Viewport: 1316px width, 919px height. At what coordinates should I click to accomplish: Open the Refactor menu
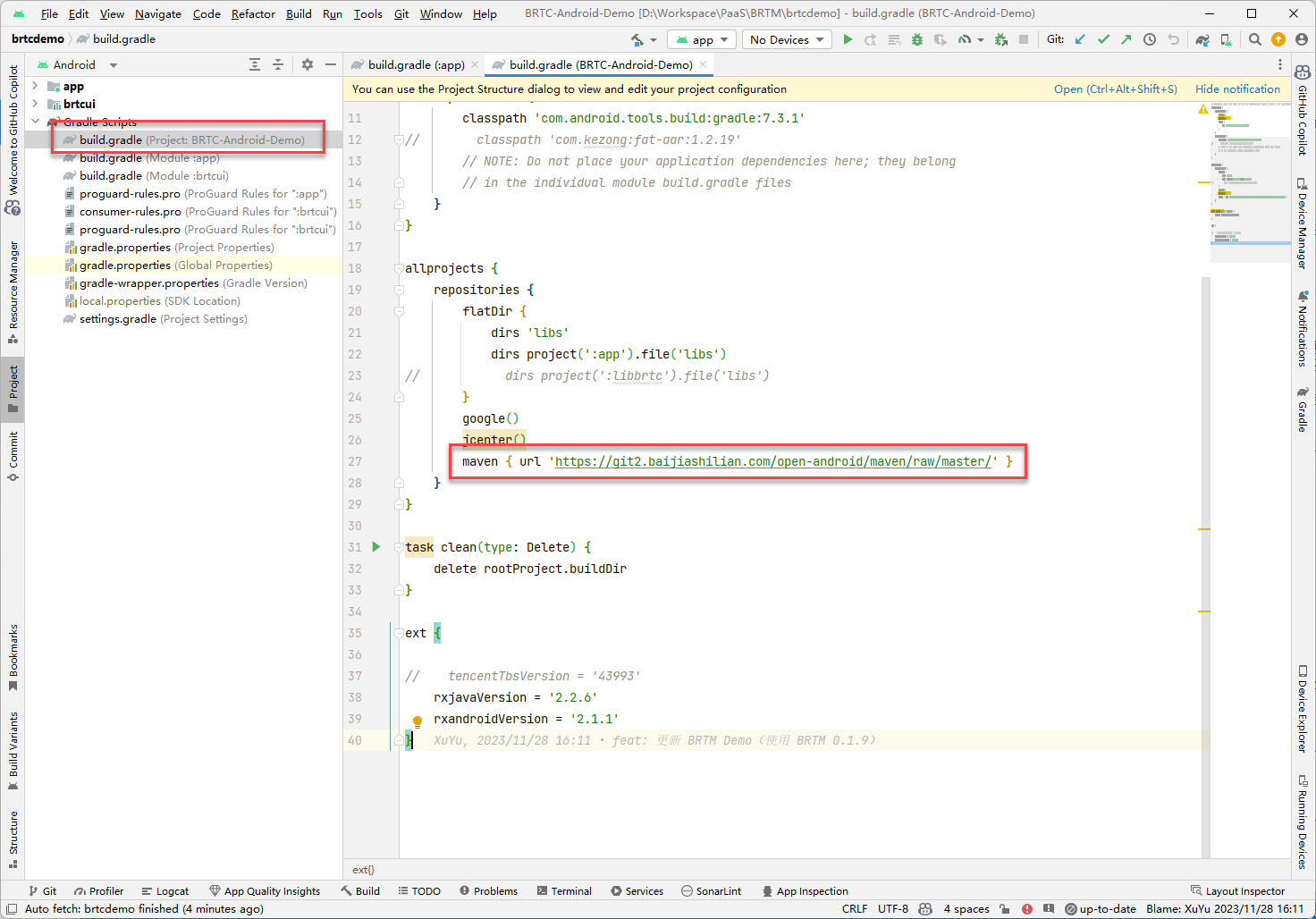click(x=253, y=13)
